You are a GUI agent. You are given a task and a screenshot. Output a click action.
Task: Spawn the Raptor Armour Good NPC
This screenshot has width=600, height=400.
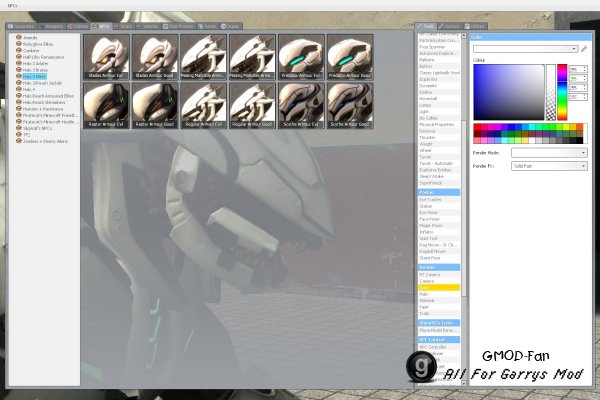coord(155,106)
